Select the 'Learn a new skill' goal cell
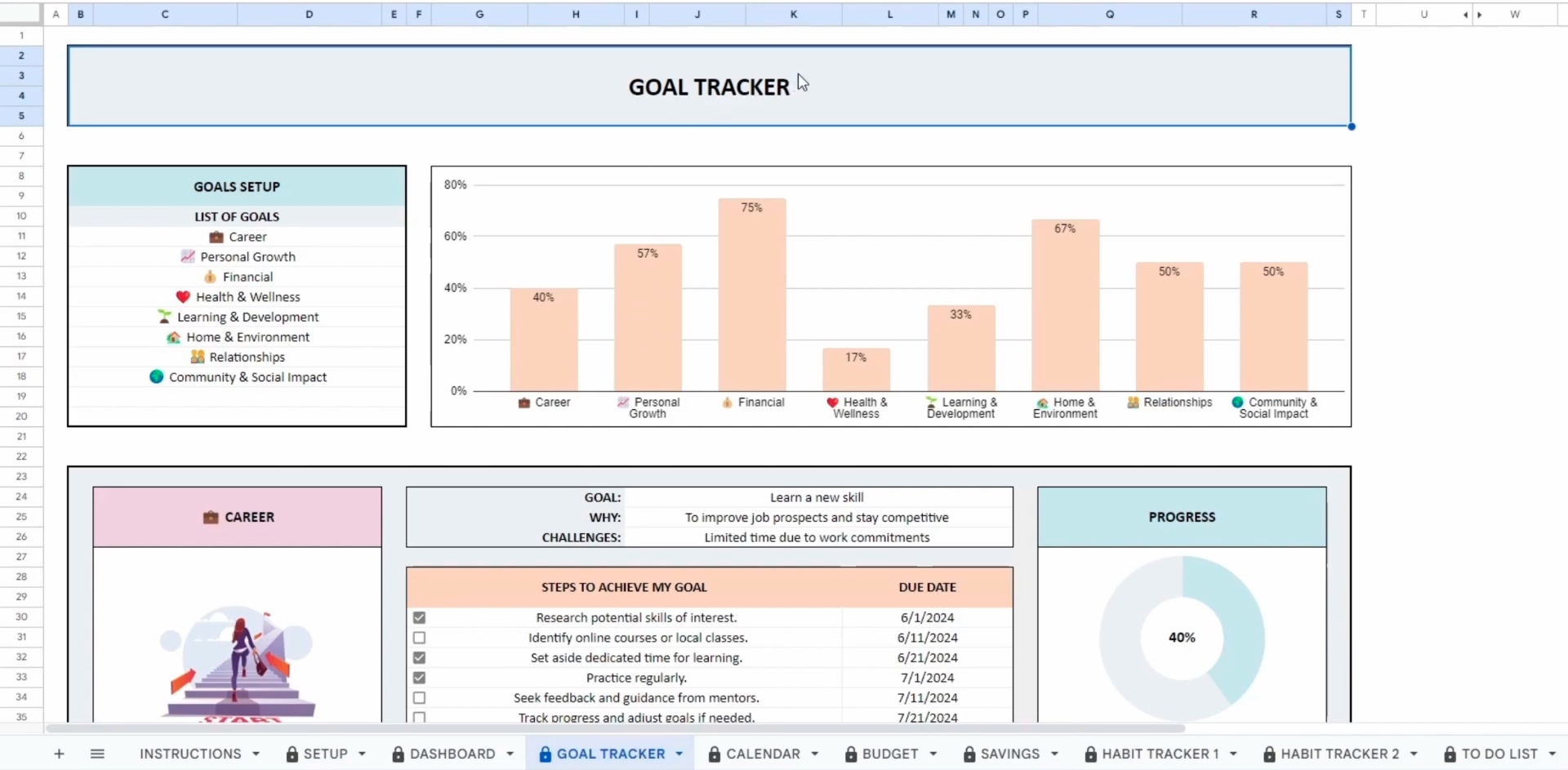The image size is (1568, 770). pyautogui.click(x=817, y=497)
